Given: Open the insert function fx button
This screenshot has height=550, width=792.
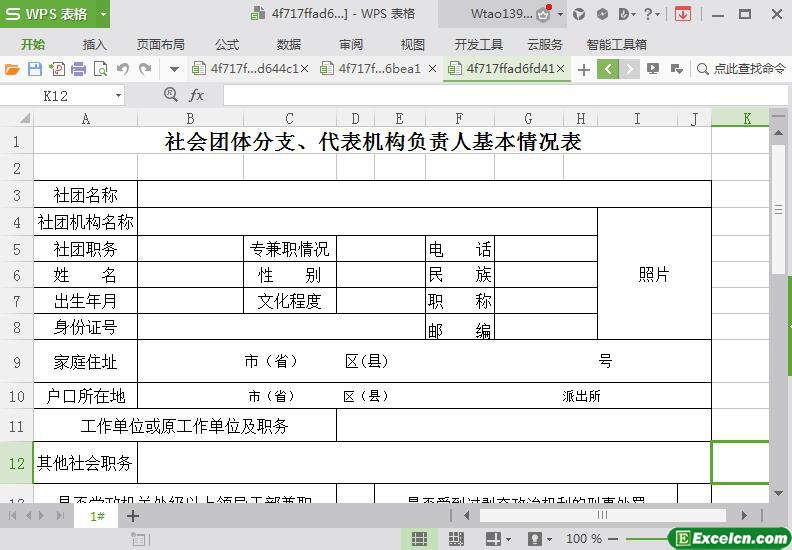Looking at the screenshot, I should [196, 95].
